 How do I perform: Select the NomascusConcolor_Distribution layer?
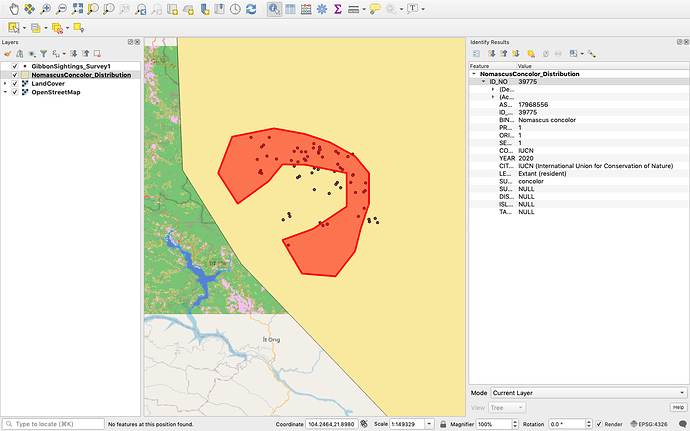click(81, 75)
